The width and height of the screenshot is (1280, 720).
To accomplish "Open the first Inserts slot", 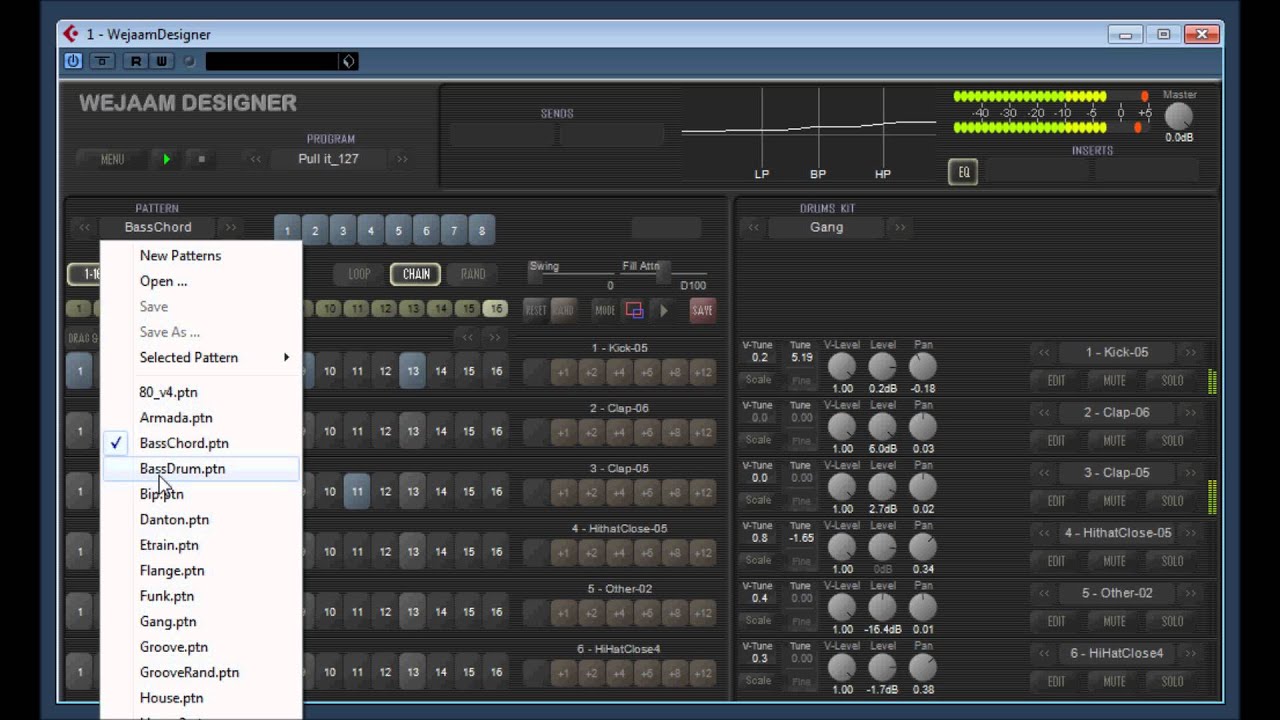I will 1038,172.
